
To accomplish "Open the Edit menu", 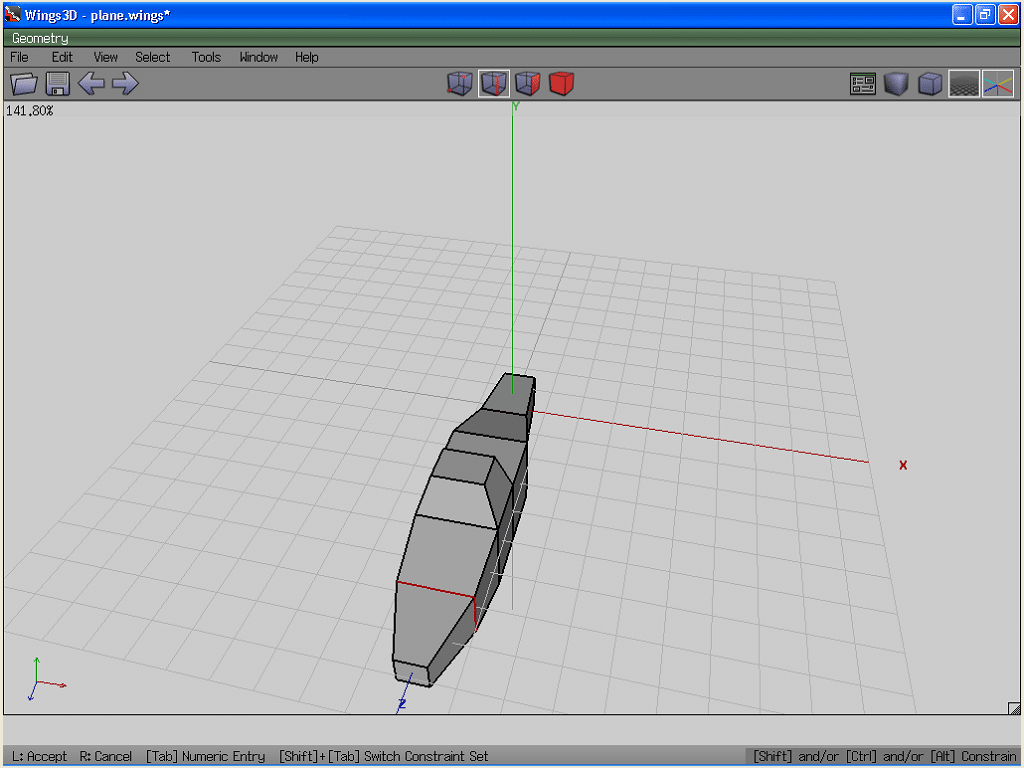I will (62, 57).
